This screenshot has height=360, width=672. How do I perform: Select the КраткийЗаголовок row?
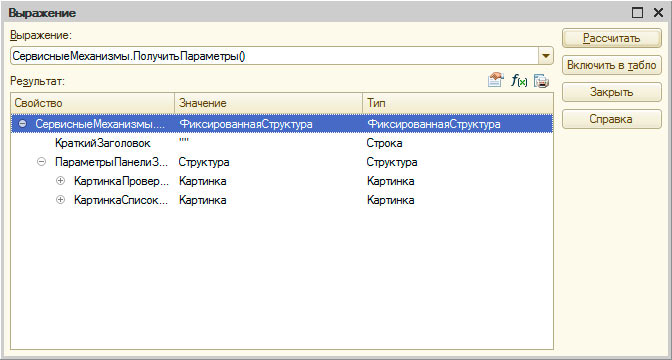[x=282, y=143]
